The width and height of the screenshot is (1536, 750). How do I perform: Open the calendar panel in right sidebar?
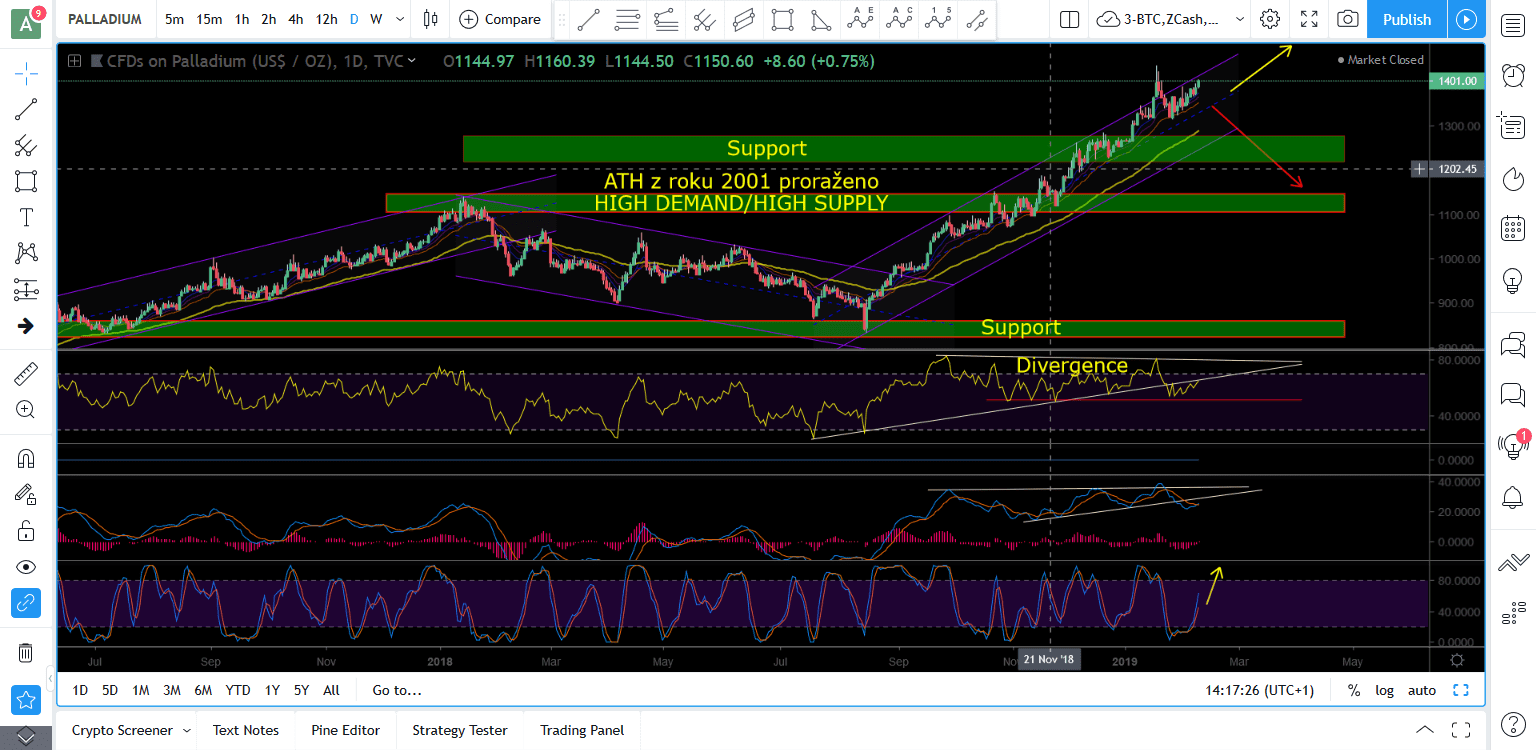(1512, 228)
